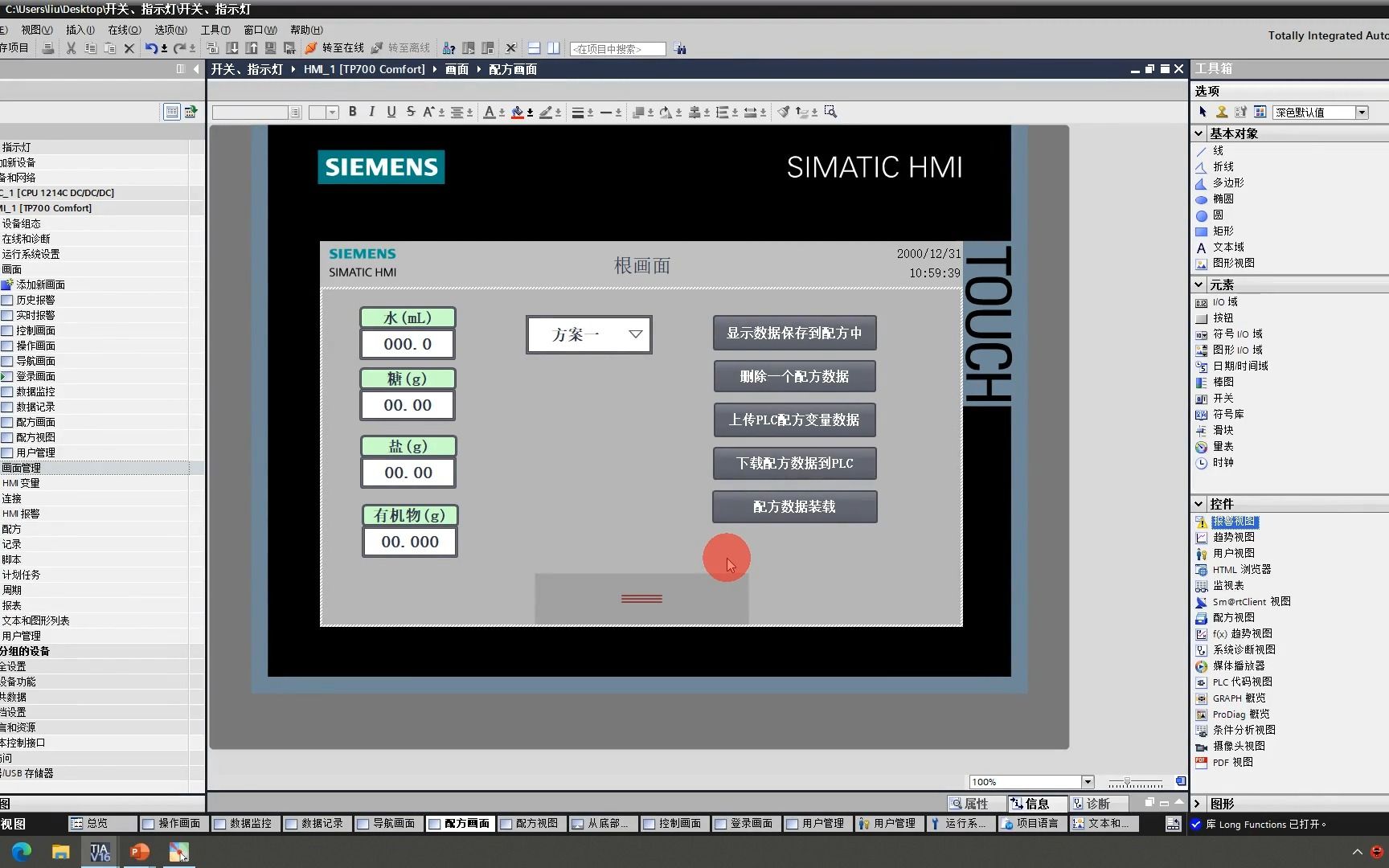The width and height of the screenshot is (1389, 868).
Task: Select the pointer tool in toolbox options
Action: 1203,113
